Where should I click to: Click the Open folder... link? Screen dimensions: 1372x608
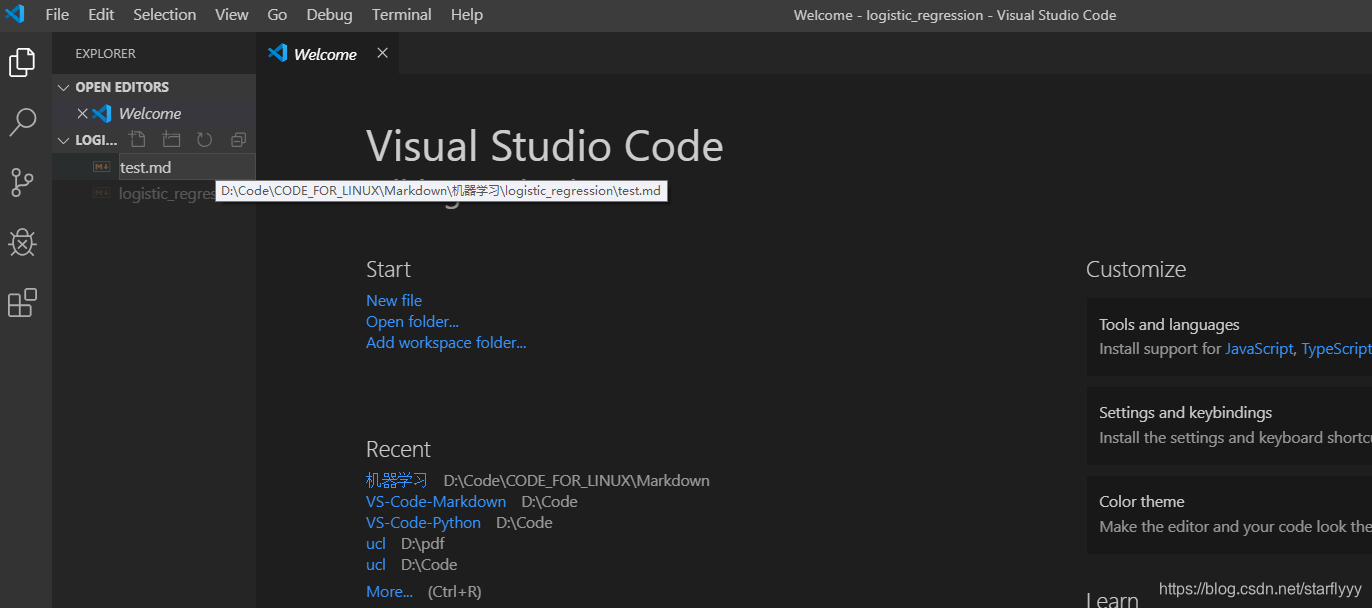pos(412,321)
